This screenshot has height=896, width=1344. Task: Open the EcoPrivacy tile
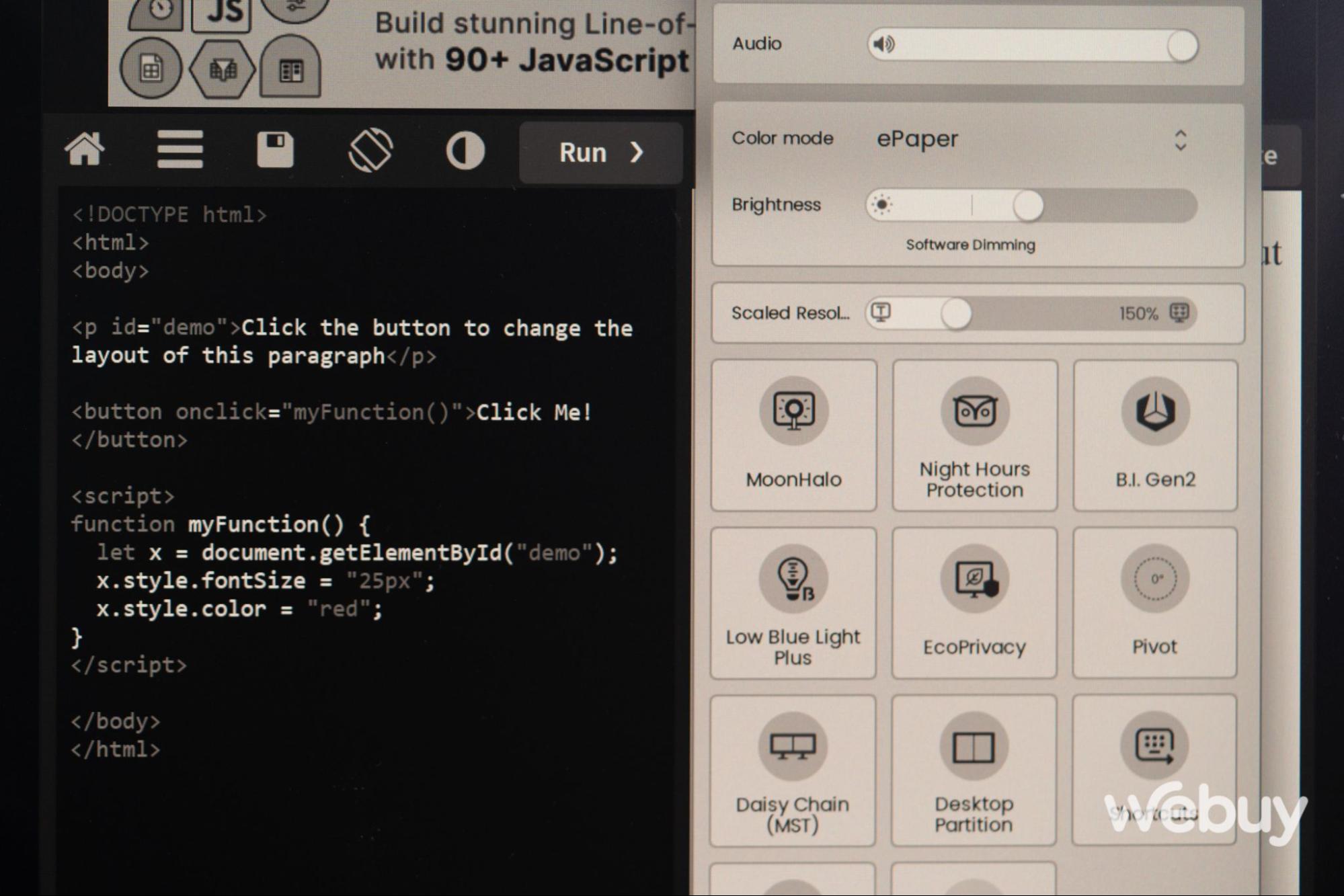click(974, 603)
